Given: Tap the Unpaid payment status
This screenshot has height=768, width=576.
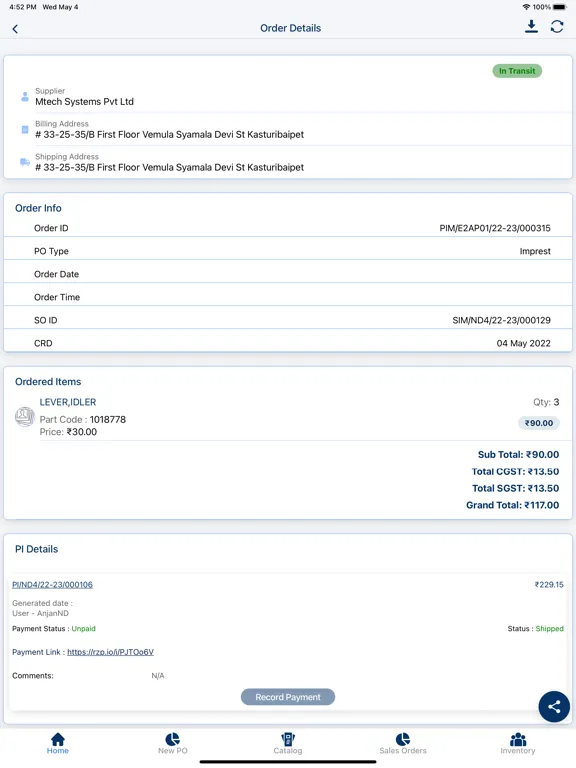Looking at the screenshot, I should tap(84, 628).
